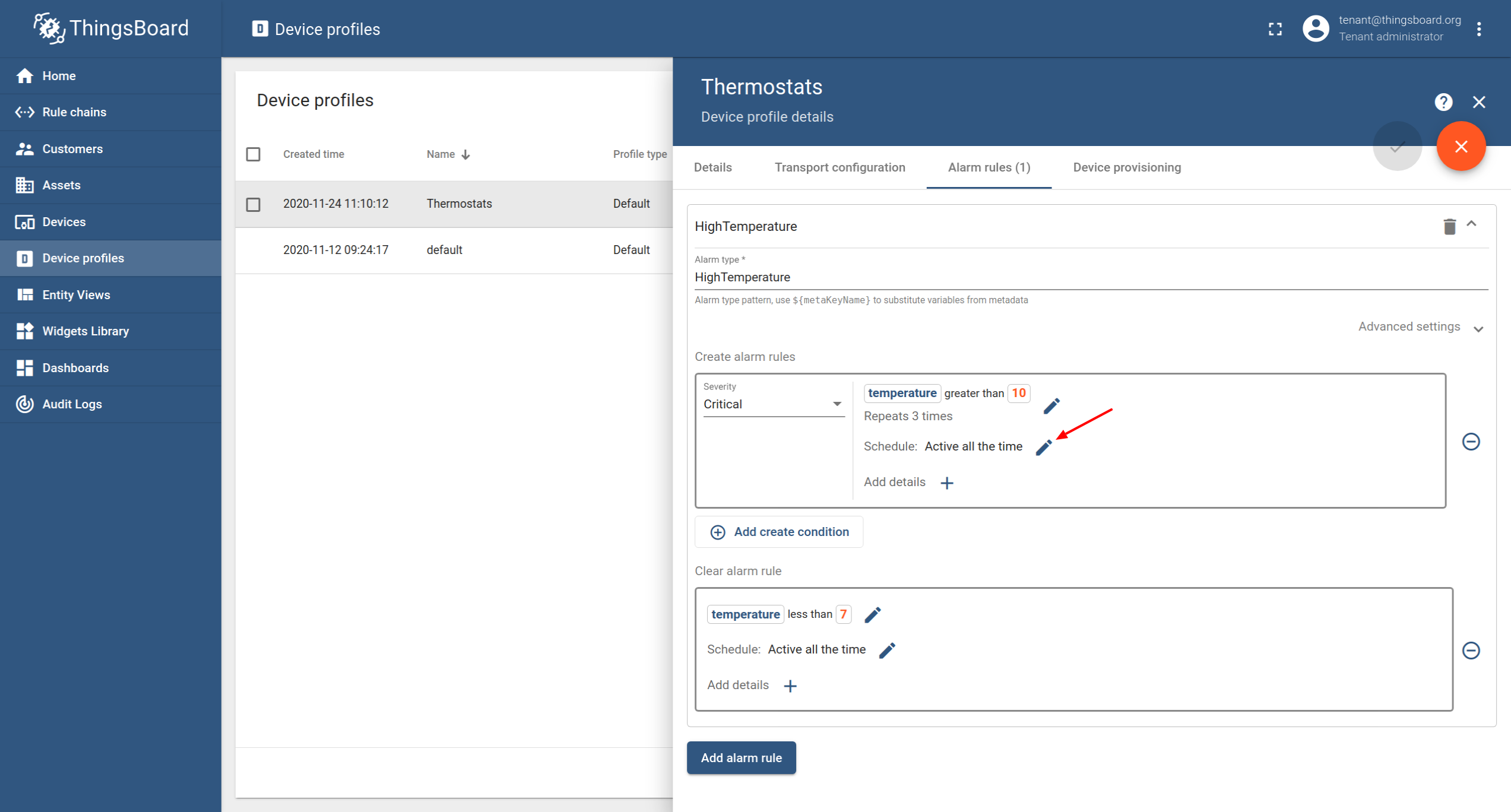Click the Add alarm rule button
Viewport: 1511px width, 812px height.
pos(741,758)
